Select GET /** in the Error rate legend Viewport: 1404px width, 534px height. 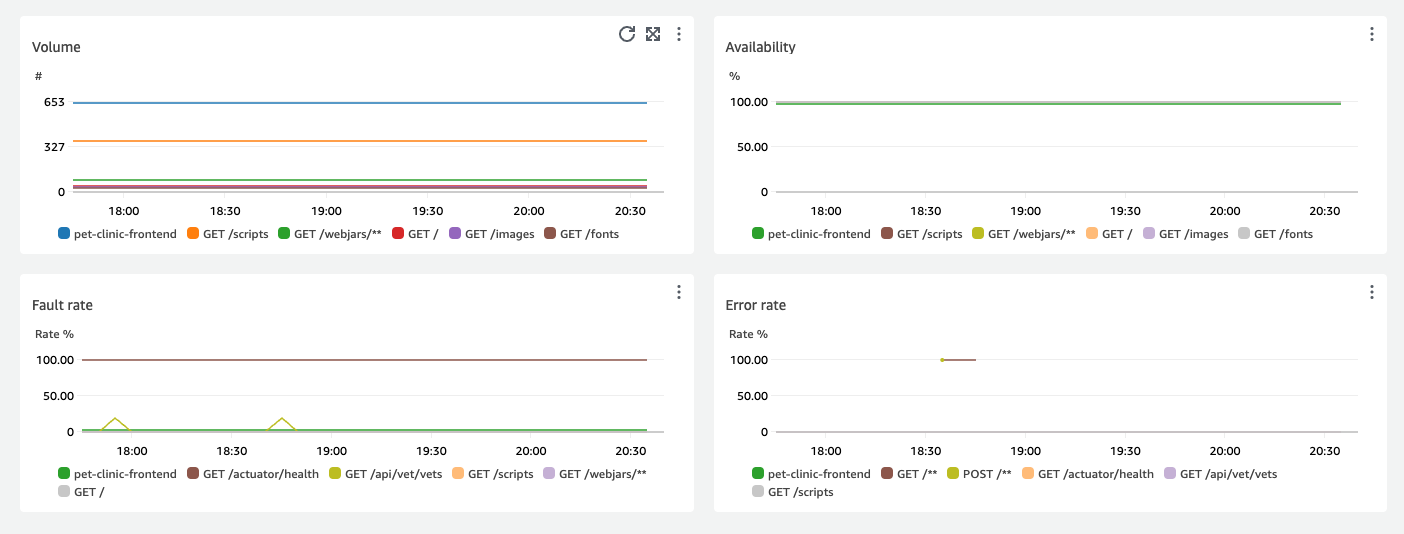click(x=917, y=474)
